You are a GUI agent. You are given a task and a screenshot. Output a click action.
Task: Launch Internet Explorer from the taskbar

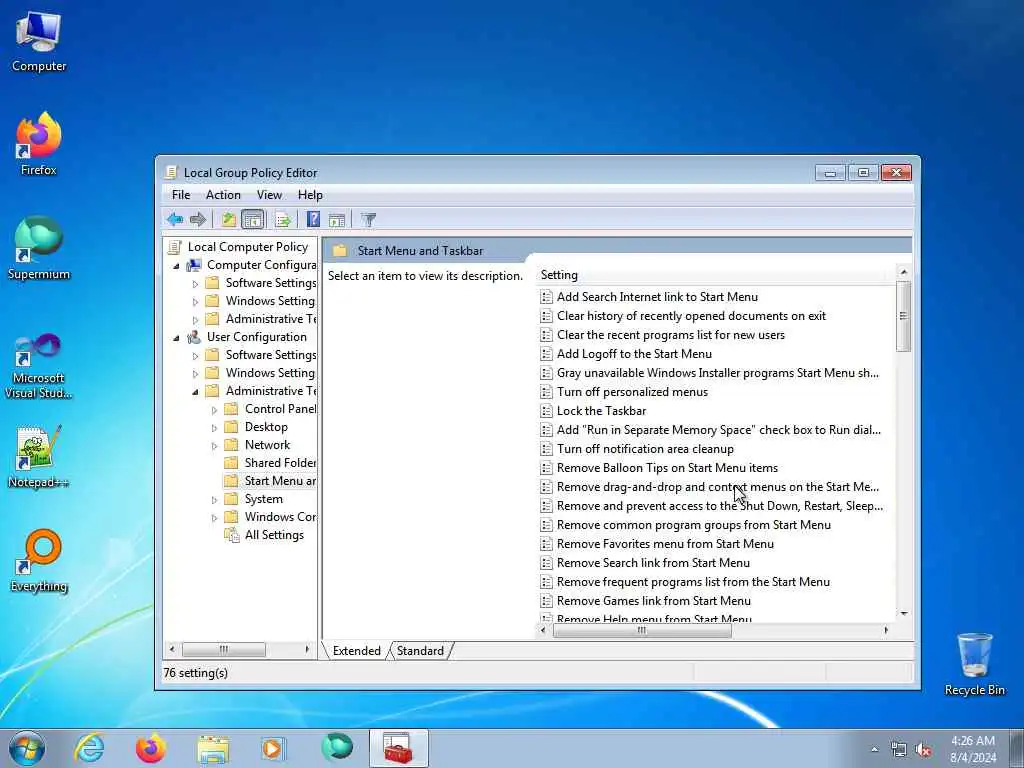89,748
